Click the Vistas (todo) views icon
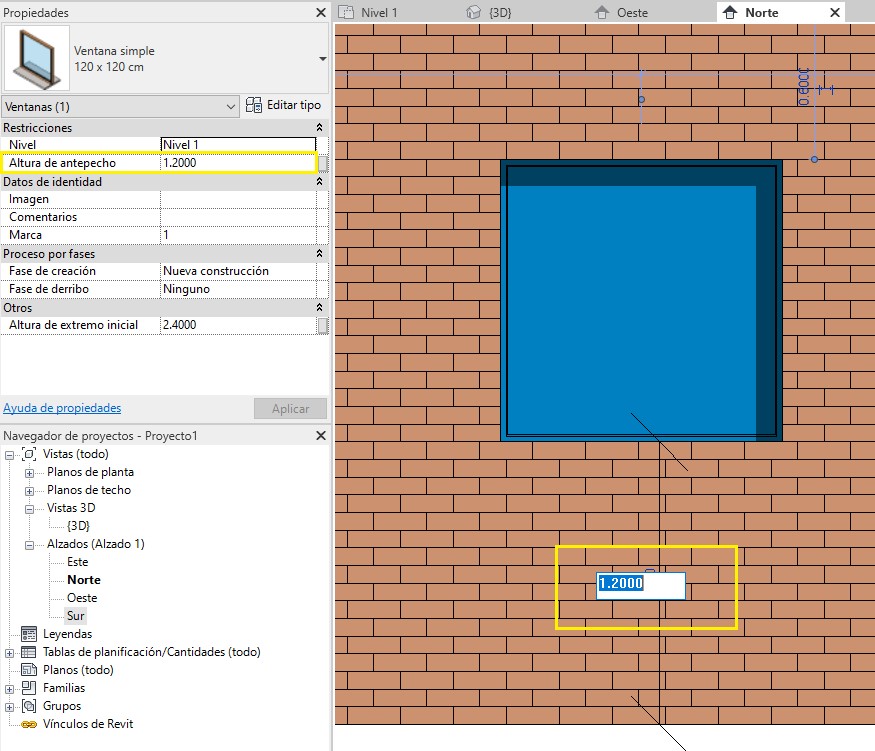The image size is (875, 751). [29, 454]
